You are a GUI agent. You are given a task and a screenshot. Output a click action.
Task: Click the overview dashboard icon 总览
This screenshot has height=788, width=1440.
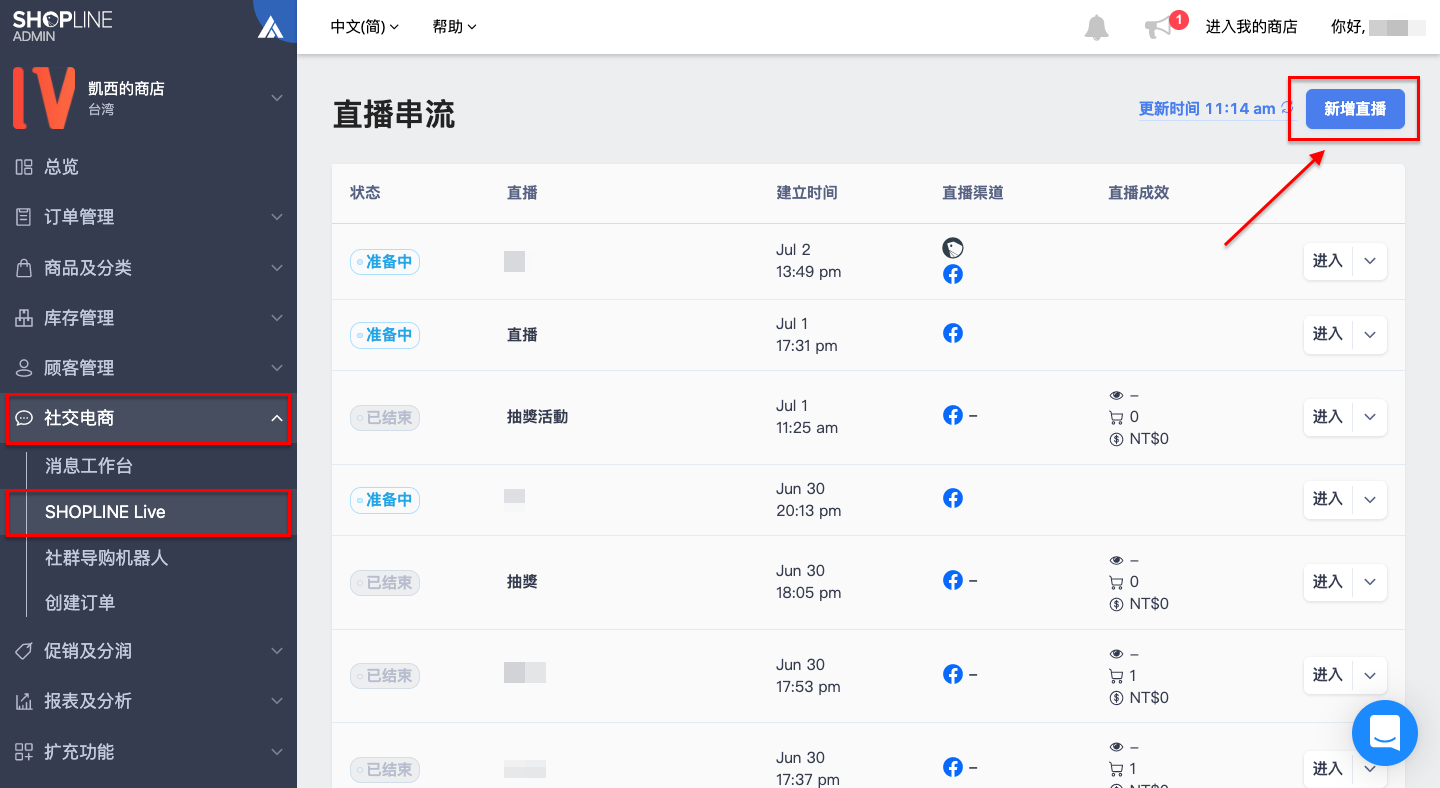[x=24, y=167]
